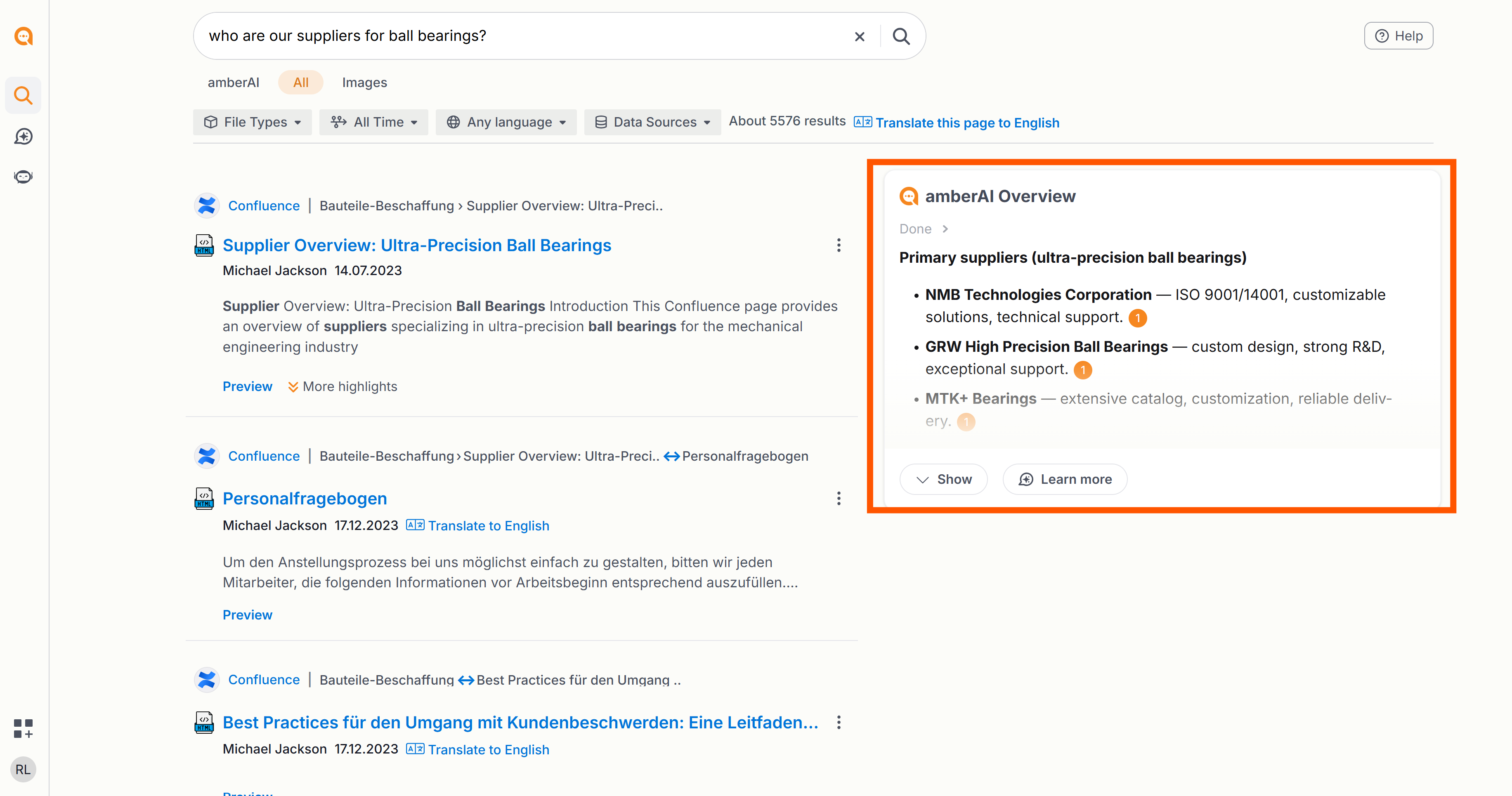Click the 'About 5576 results' count text

[787, 121]
